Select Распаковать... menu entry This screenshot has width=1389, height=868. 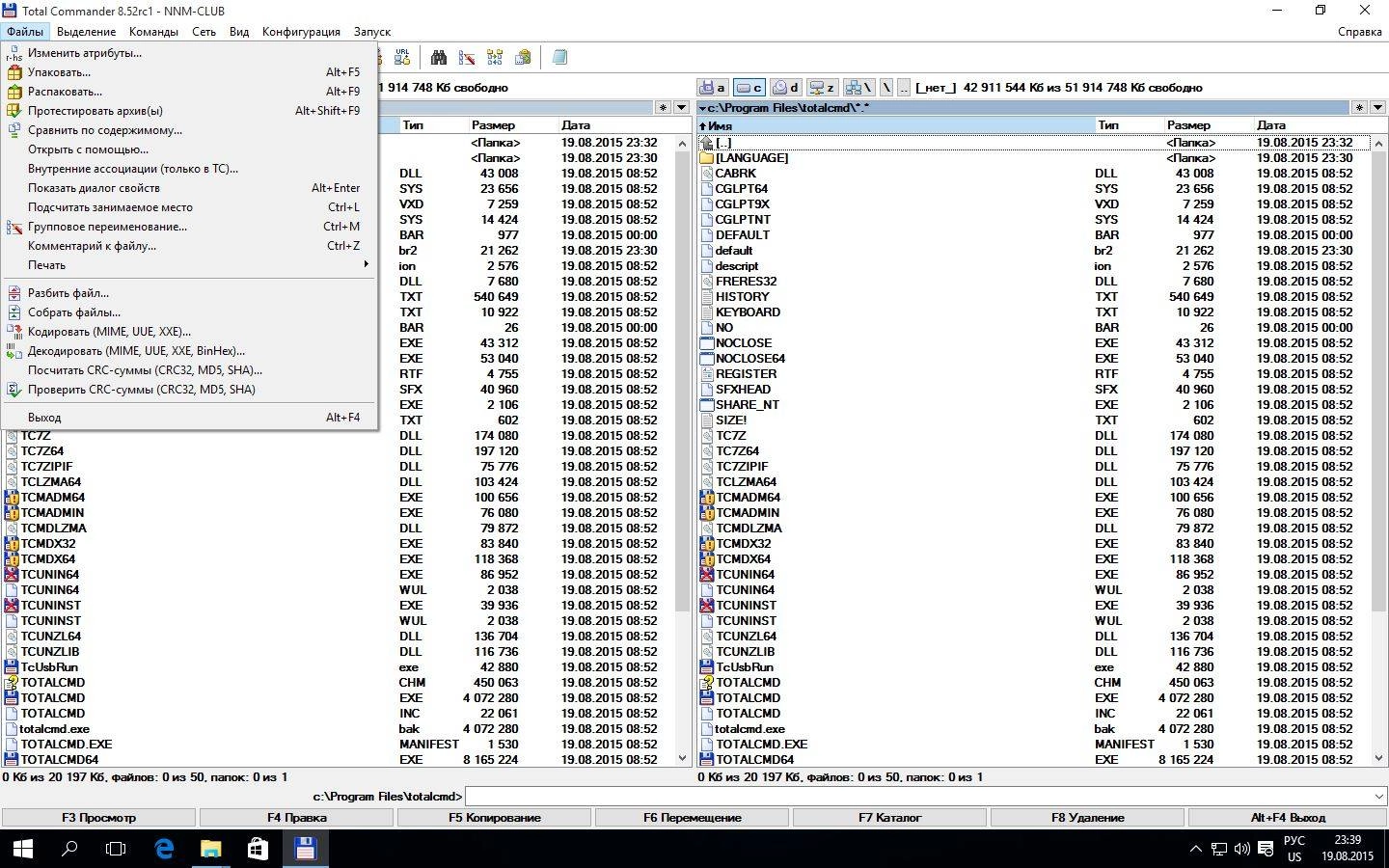(x=189, y=92)
